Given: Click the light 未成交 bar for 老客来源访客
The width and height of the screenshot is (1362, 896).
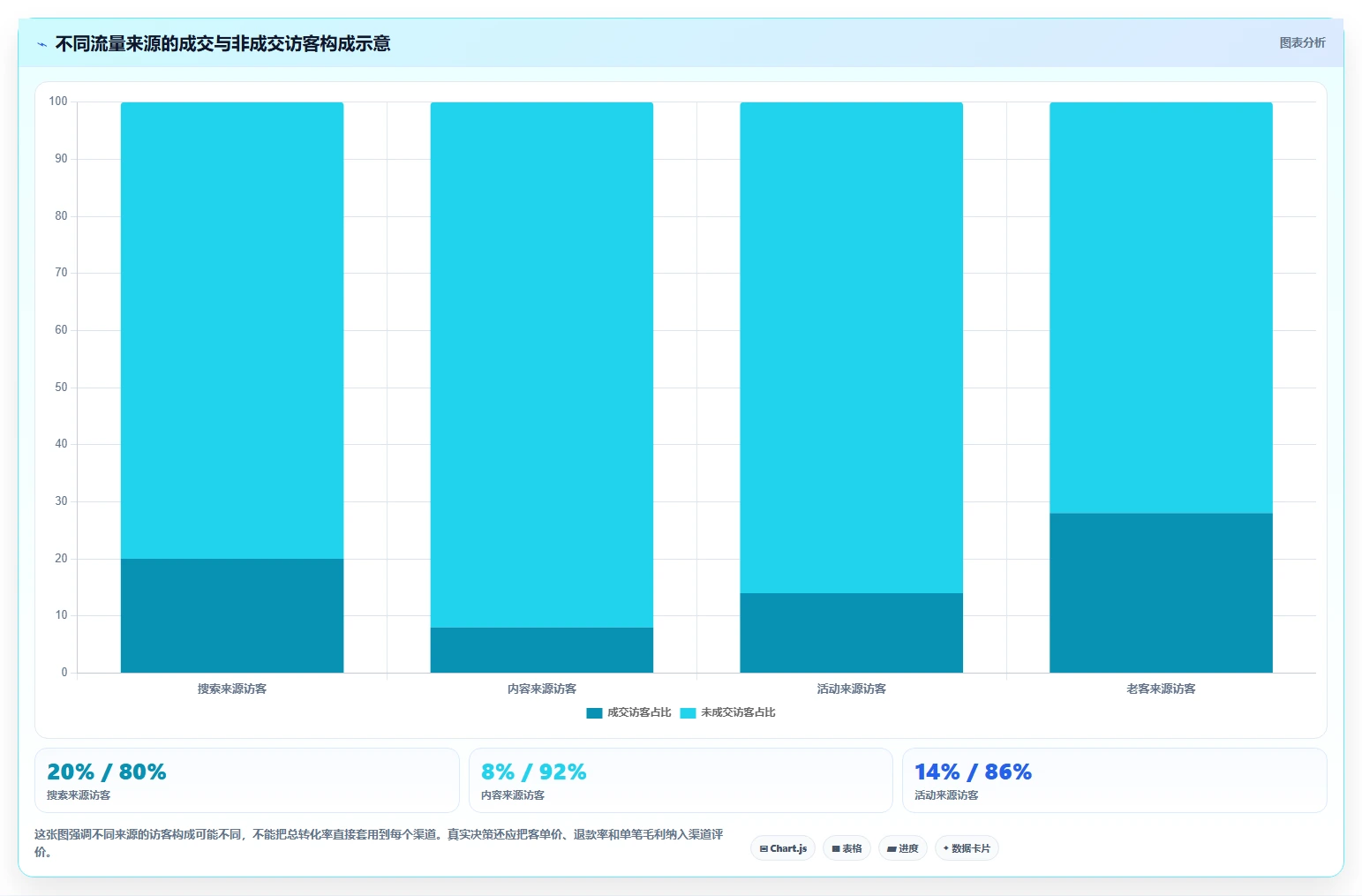Looking at the screenshot, I should [x=1161, y=307].
